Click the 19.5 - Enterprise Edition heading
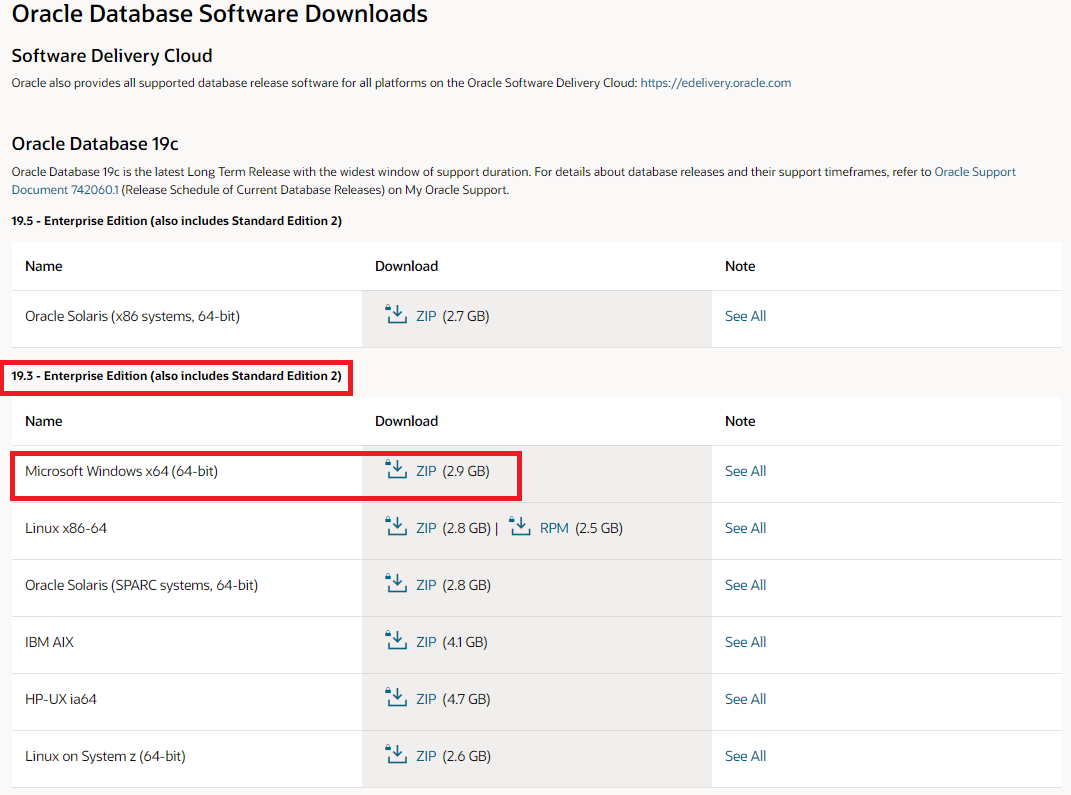Viewport: 1071px width, 795px height. pyautogui.click(x=176, y=221)
